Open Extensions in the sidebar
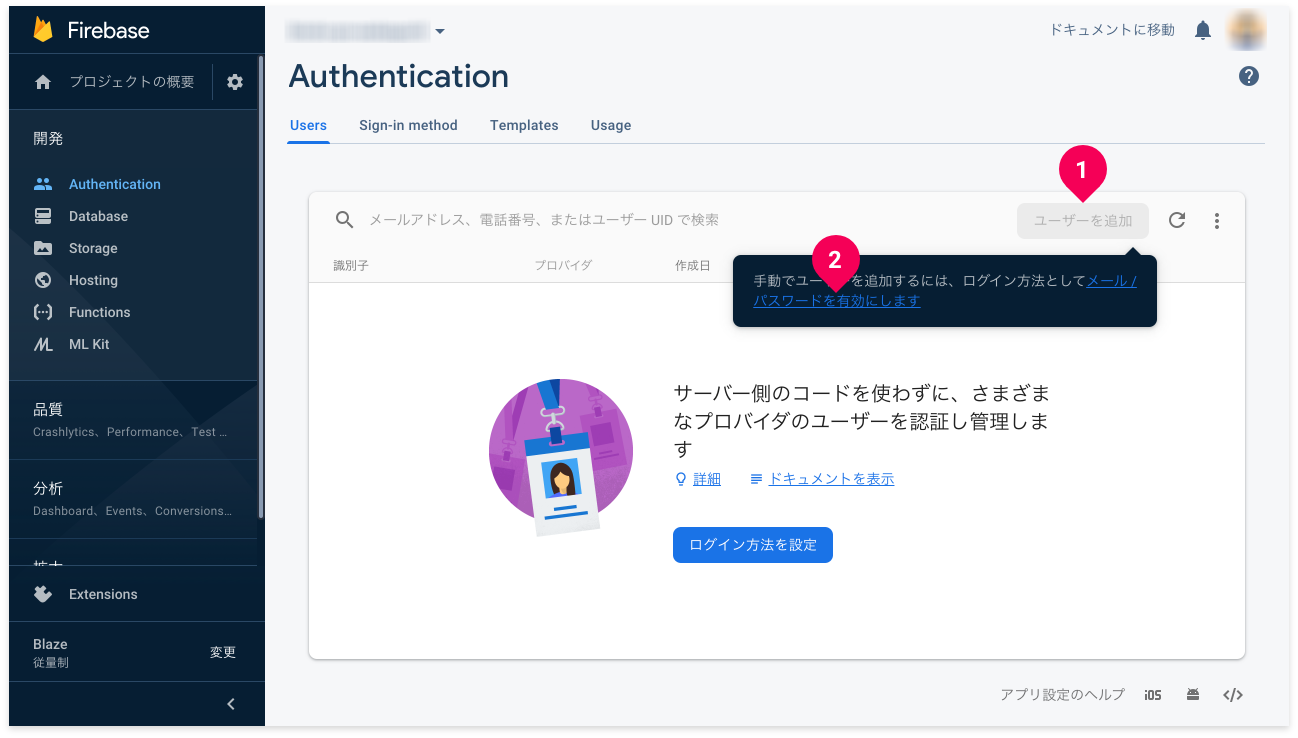Viewport: 1298px width, 738px height. [103, 594]
